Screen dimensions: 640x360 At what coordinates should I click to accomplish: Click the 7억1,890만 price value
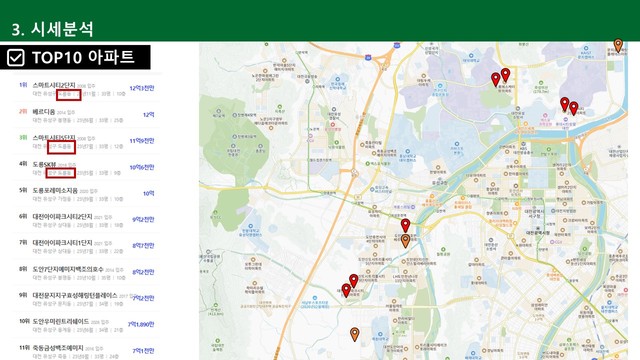pyautogui.click(x=141, y=324)
